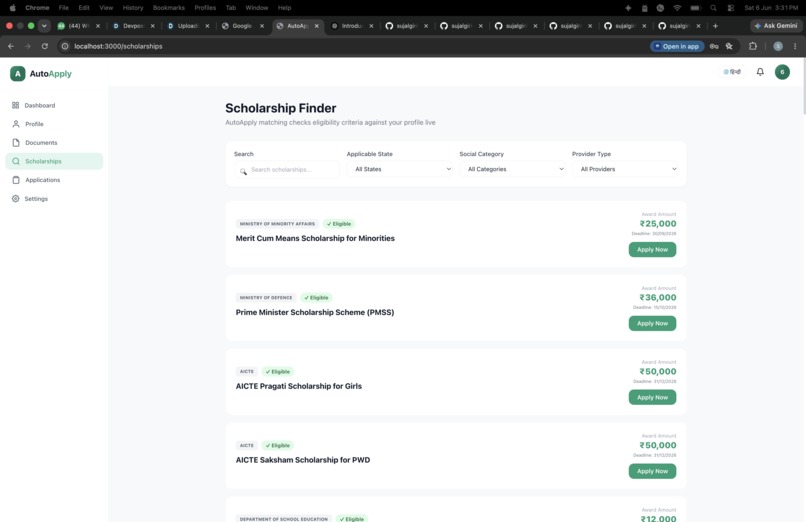This screenshot has height=522, width=806.
Task: Switch language with the Hindi toggle
Action: pos(732,72)
